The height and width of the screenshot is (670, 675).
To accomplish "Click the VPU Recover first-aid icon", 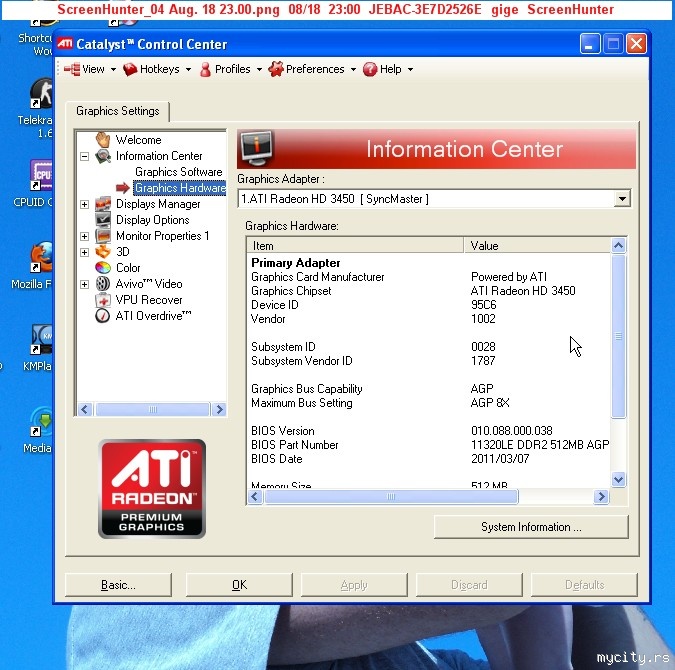I will click(x=103, y=300).
